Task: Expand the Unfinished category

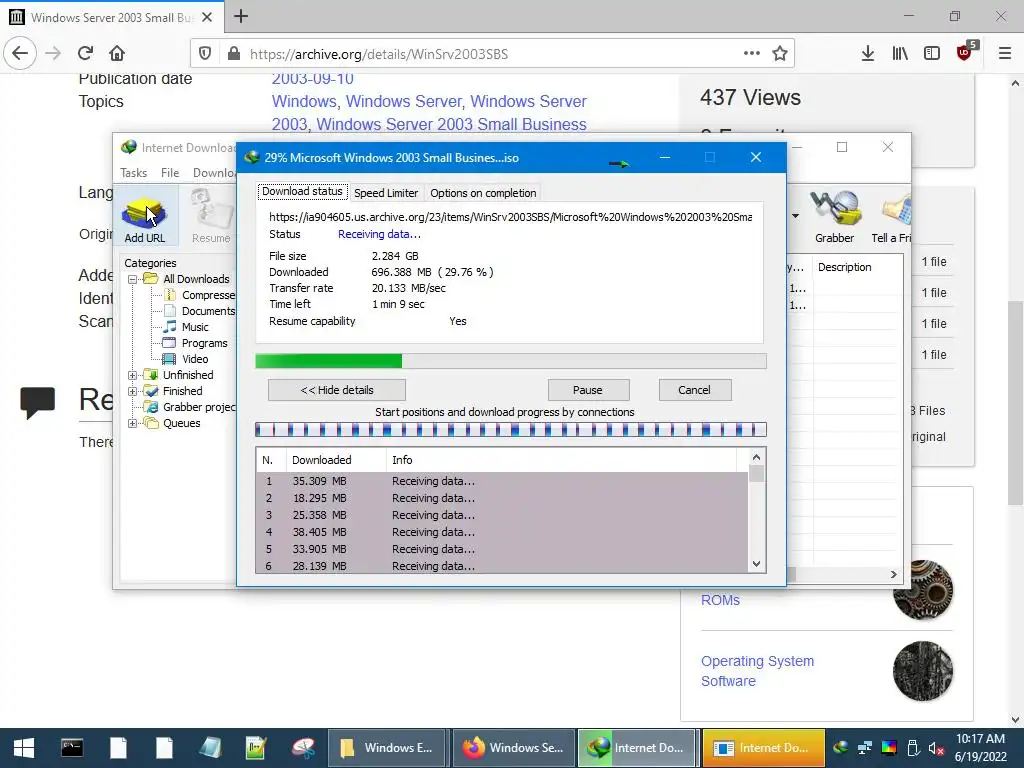Action: 133,375
